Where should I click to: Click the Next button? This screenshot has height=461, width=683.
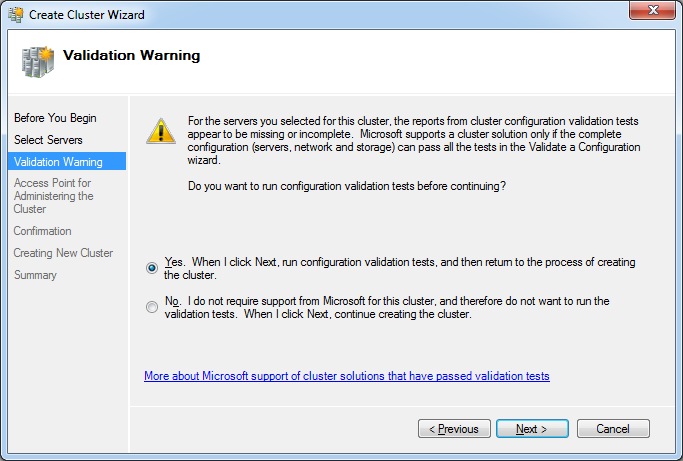532,429
